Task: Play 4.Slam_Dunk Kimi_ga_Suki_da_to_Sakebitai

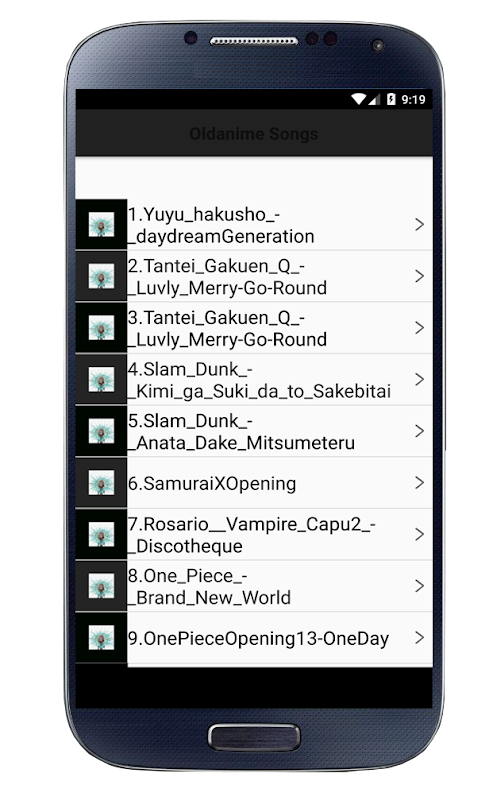Action: (x=259, y=380)
